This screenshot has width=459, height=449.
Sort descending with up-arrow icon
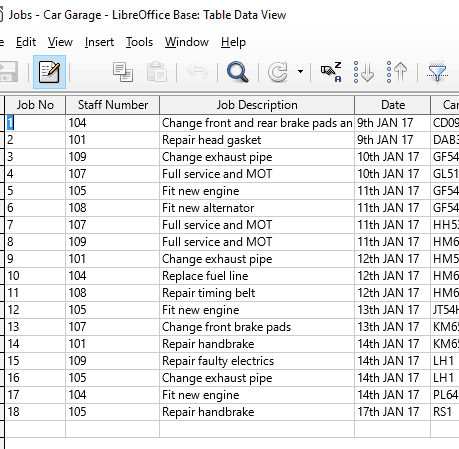(x=397, y=72)
